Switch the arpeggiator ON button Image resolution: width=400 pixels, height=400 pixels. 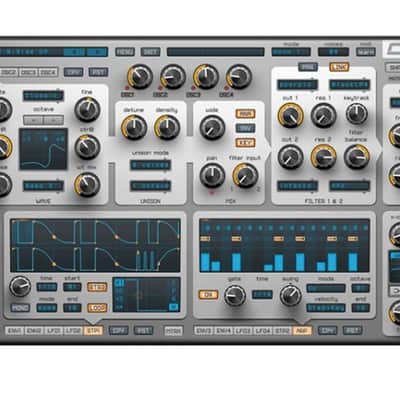208,295
